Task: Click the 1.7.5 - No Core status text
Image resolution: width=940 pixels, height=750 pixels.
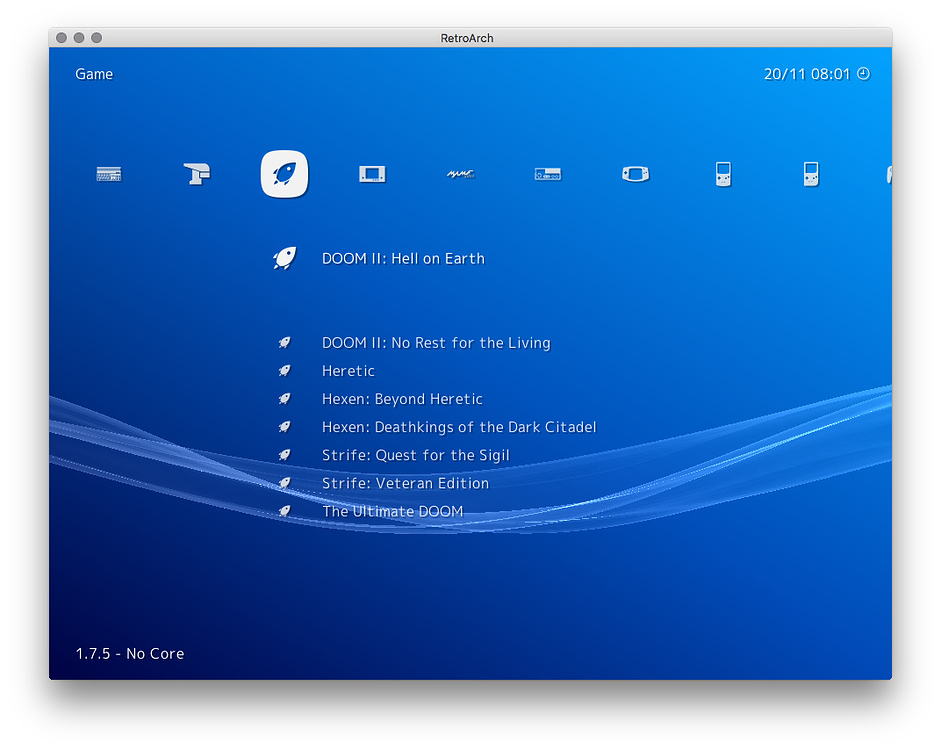Action: 130,653
